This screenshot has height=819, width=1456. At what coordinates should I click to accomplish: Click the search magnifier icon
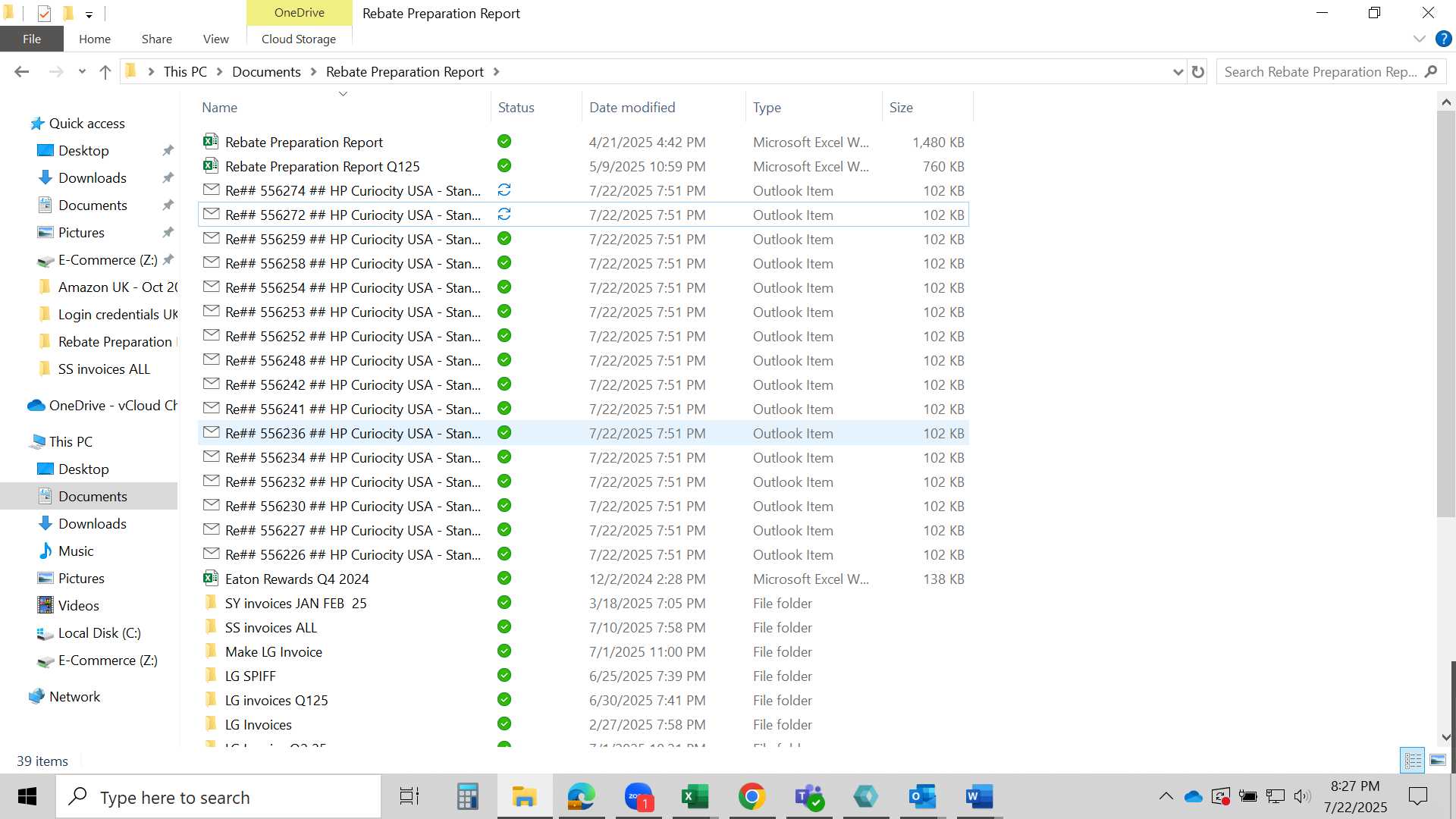tap(1431, 71)
